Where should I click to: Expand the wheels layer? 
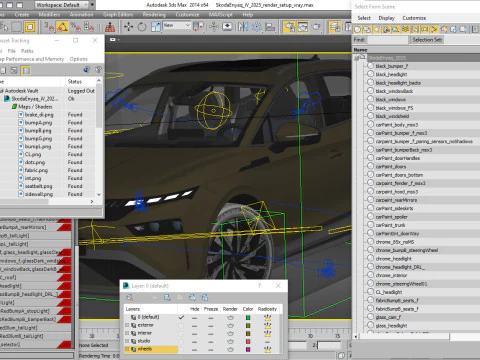[x=127, y=349]
